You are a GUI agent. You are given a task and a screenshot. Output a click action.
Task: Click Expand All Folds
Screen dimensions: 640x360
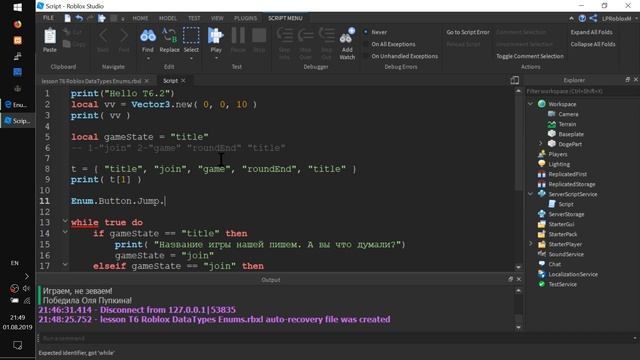click(591, 32)
